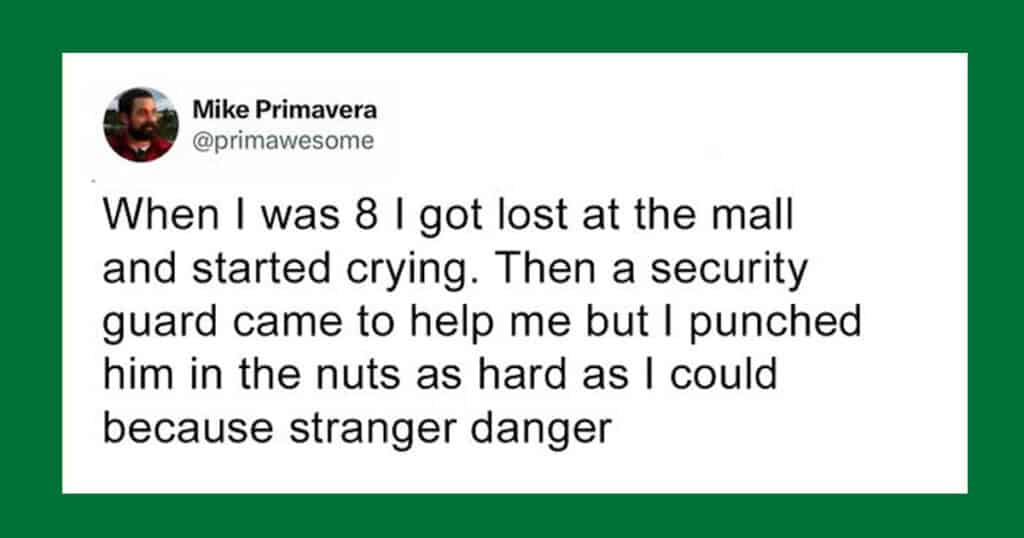Click the word "punched" in the tweet
Image resolution: width=1024 pixels, height=538 pixels.
click(x=775, y=325)
